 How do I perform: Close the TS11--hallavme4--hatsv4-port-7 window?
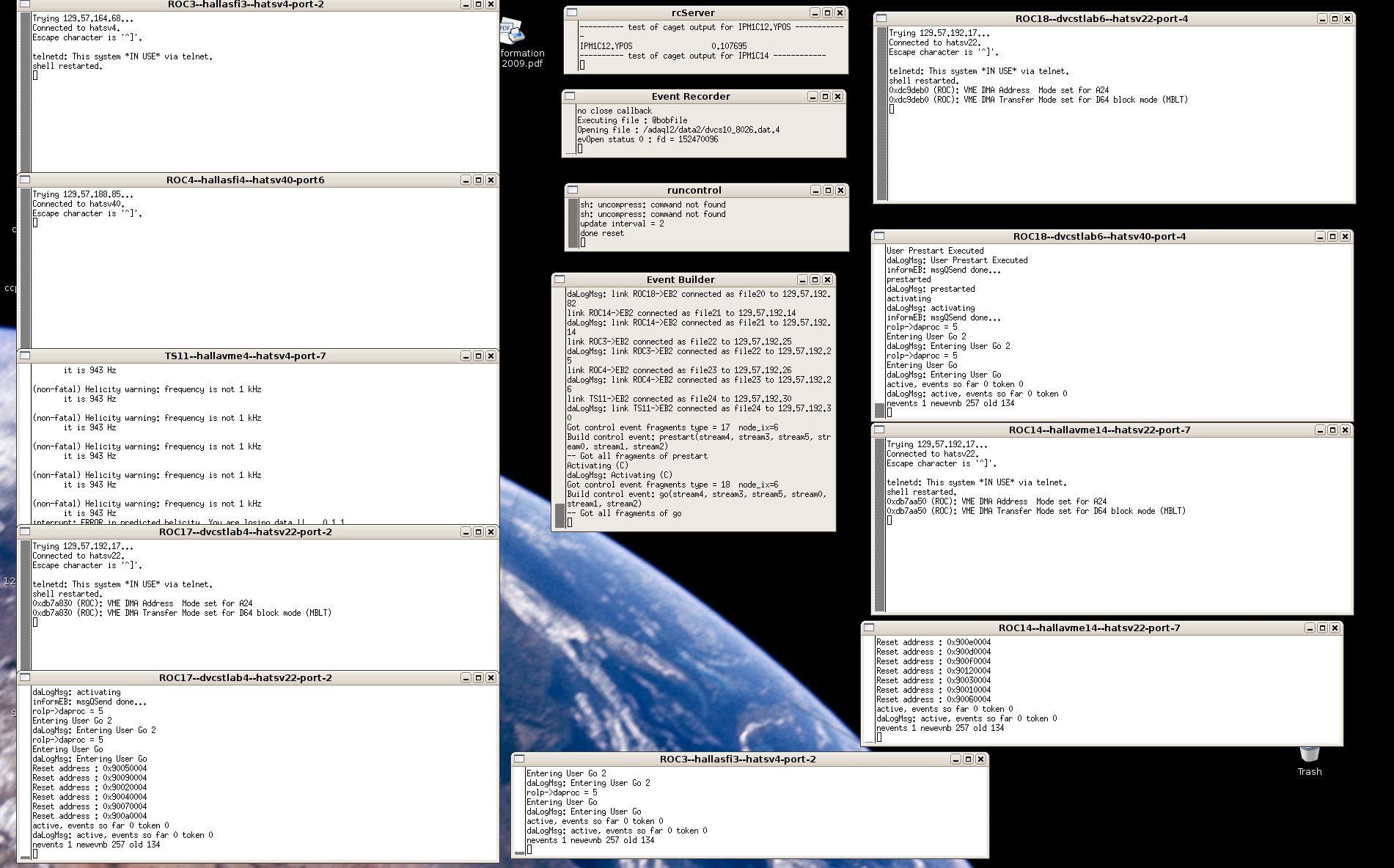click(x=491, y=356)
